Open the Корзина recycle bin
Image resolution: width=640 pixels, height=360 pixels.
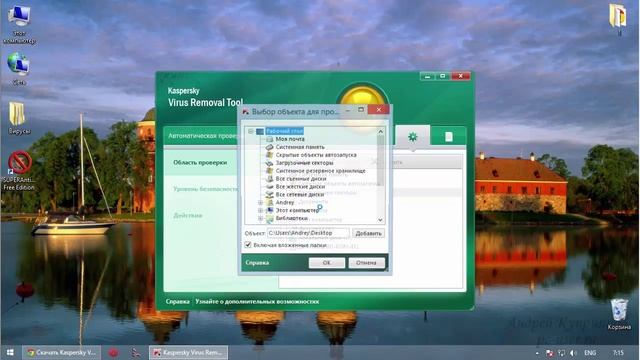[x=619, y=314]
